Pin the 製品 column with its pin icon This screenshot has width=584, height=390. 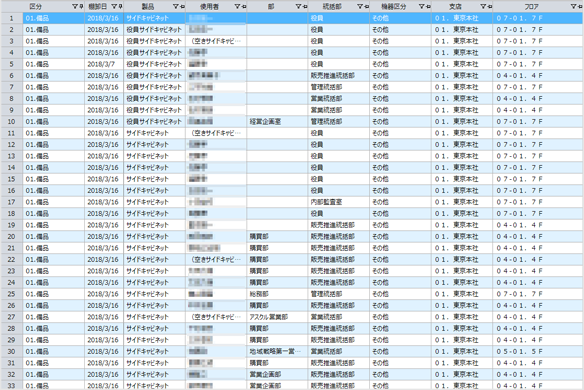182,6
